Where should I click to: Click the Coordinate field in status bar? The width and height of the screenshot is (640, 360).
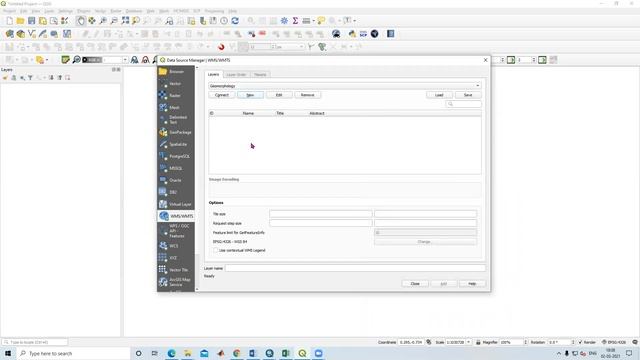411,342
